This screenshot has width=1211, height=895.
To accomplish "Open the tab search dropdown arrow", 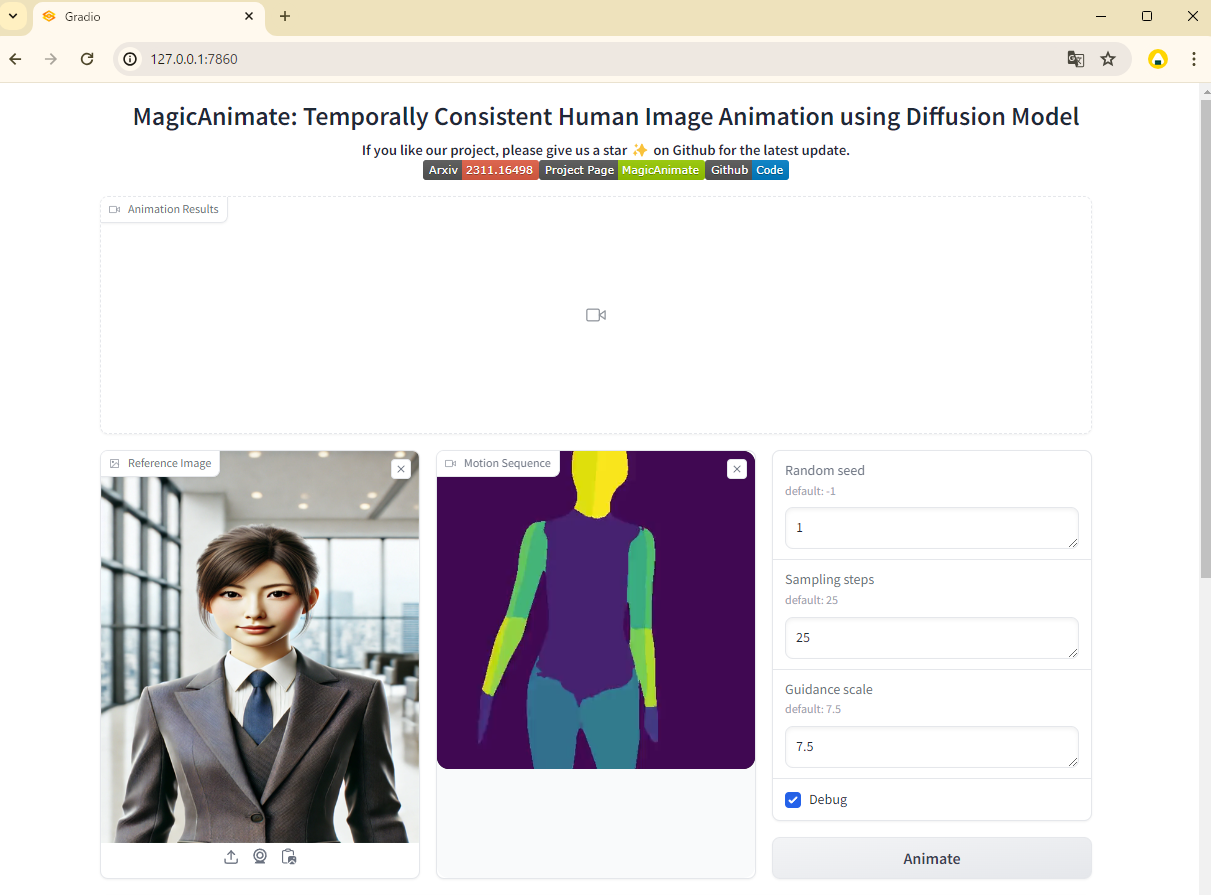I will [x=13, y=16].
